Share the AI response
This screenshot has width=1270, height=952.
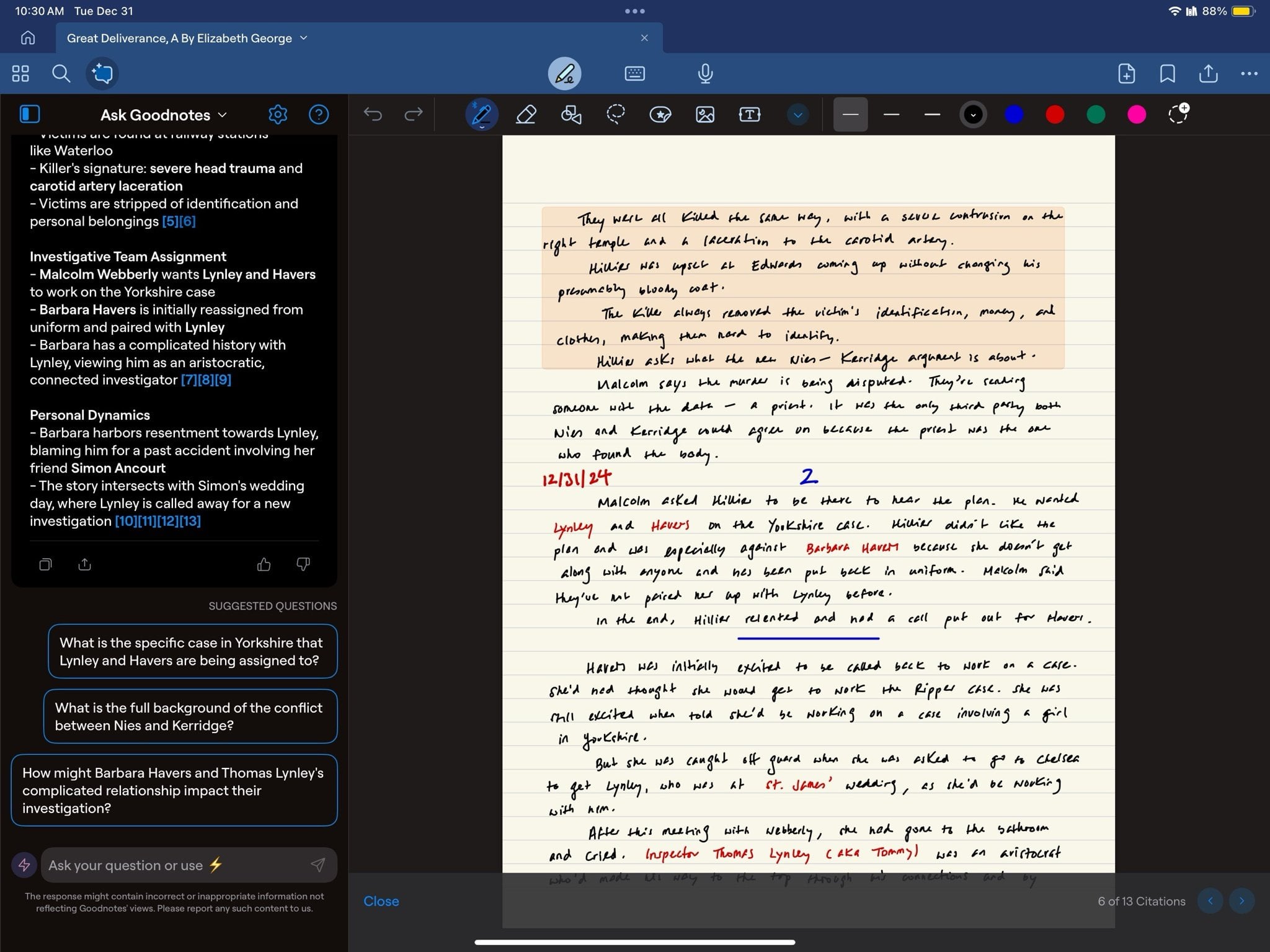point(85,564)
